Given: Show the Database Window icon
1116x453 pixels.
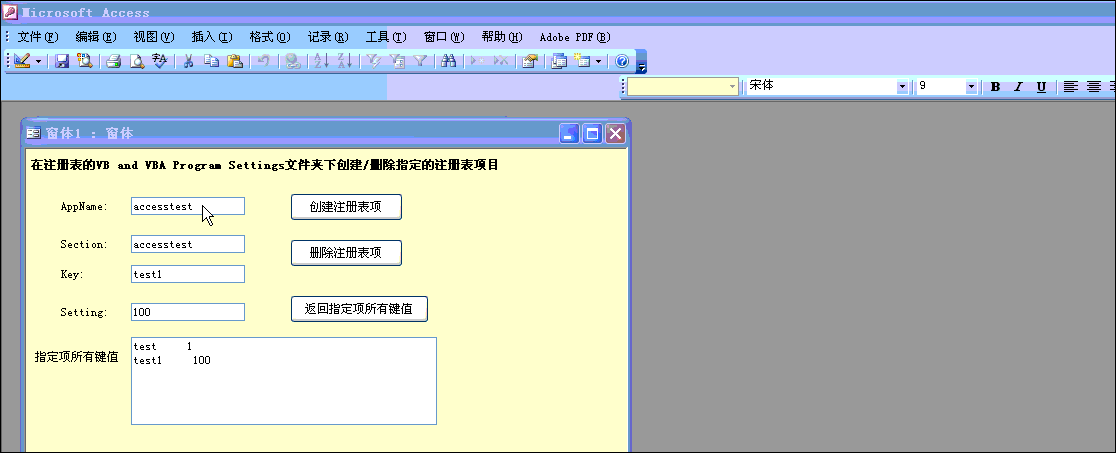Looking at the screenshot, I should click(559, 61).
